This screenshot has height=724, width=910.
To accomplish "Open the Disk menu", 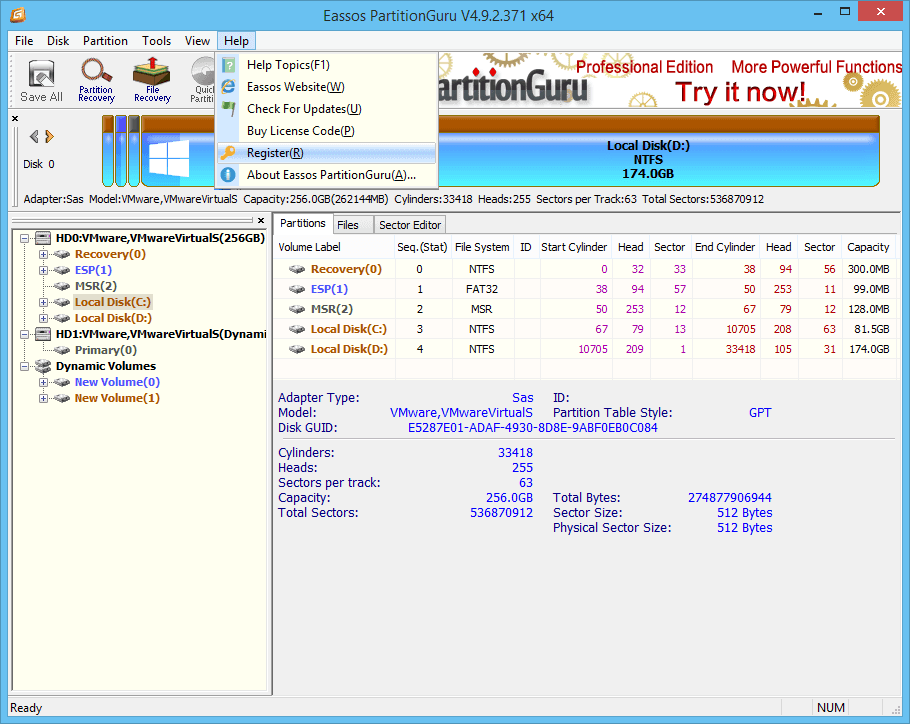I will (x=58, y=41).
